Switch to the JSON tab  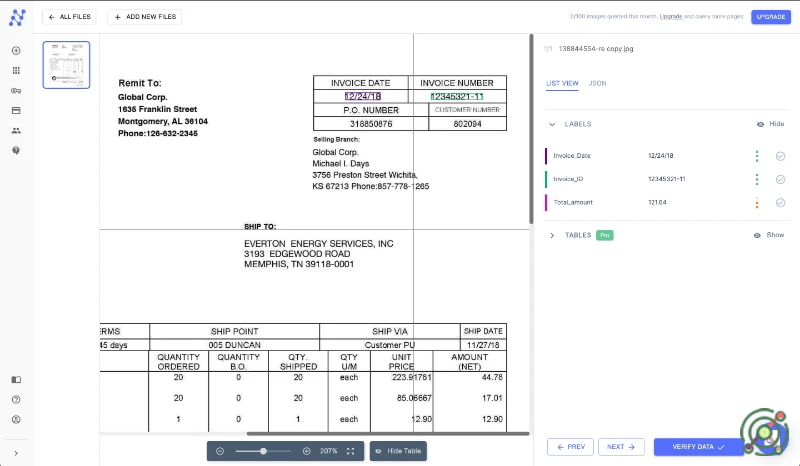tap(597, 83)
